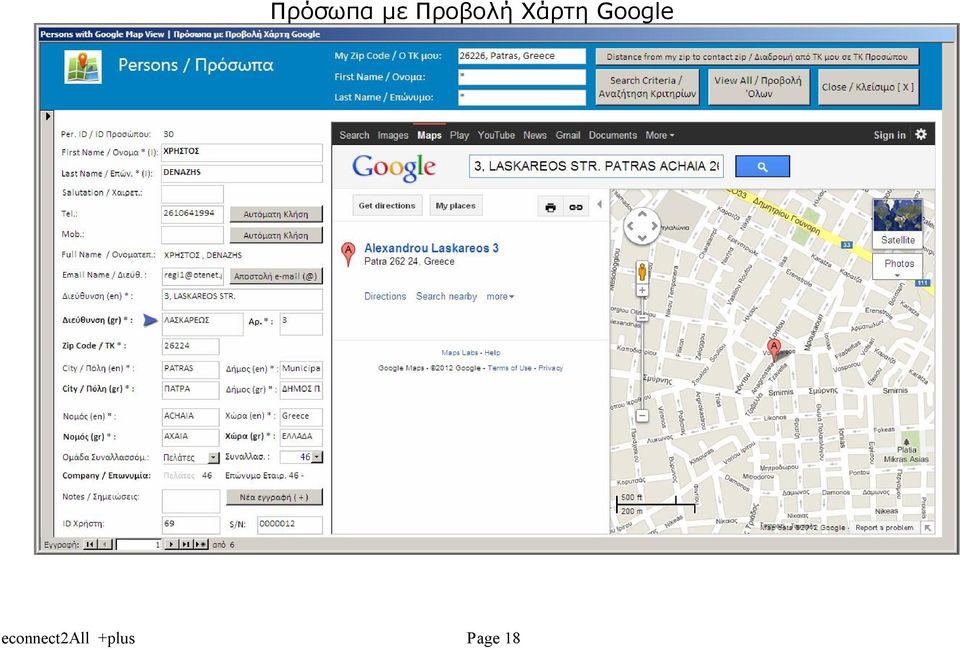The height and width of the screenshot is (649, 960).
Task: Click Last Name search field in header
Action: (x=522, y=97)
